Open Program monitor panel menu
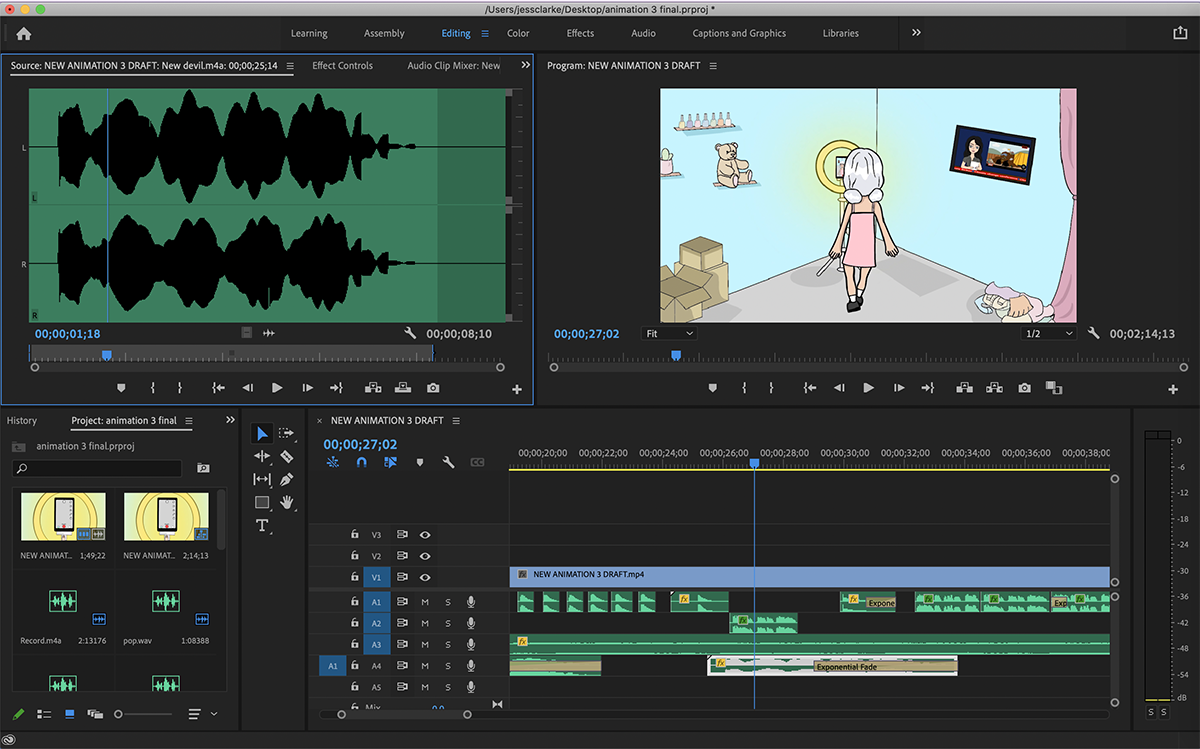The height and width of the screenshot is (749, 1200). click(x=713, y=66)
